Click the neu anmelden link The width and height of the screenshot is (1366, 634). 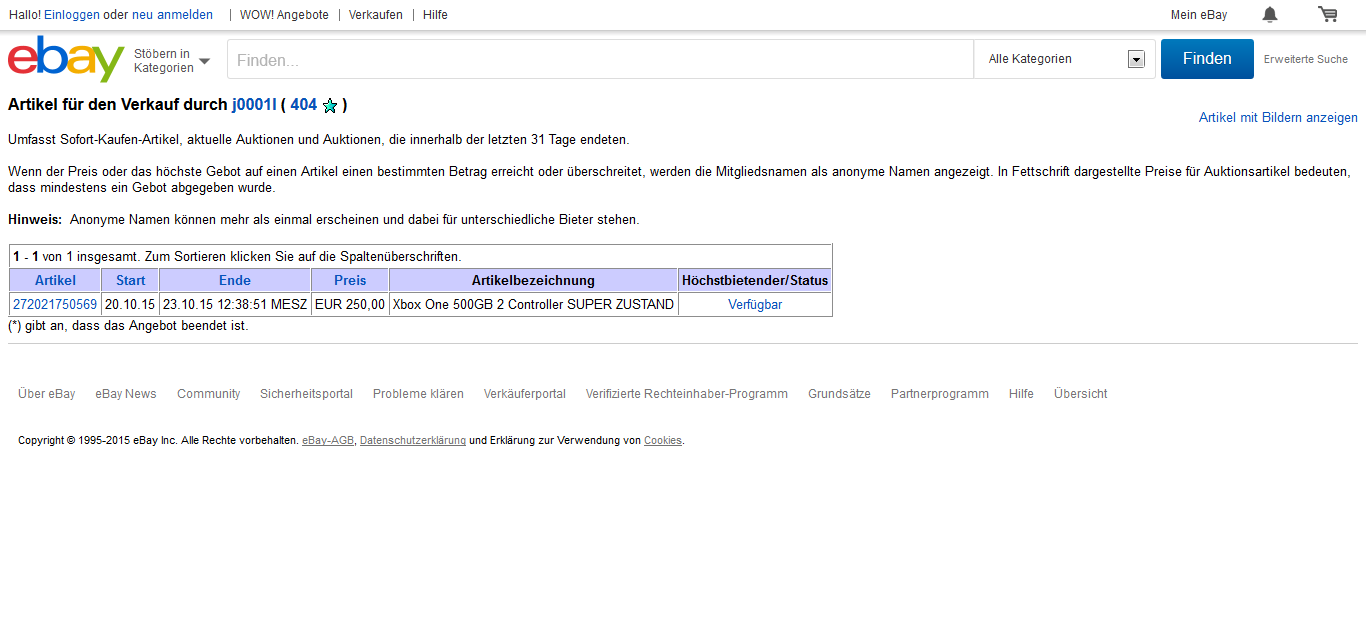(x=172, y=15)
